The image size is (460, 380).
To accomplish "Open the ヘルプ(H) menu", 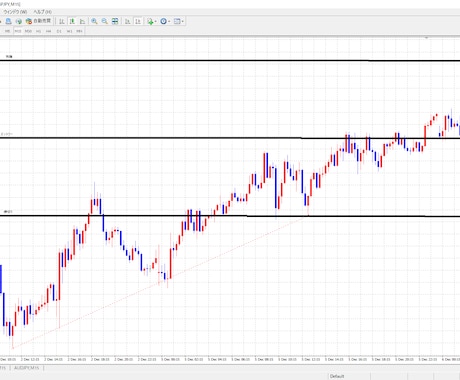I will 42,12.
